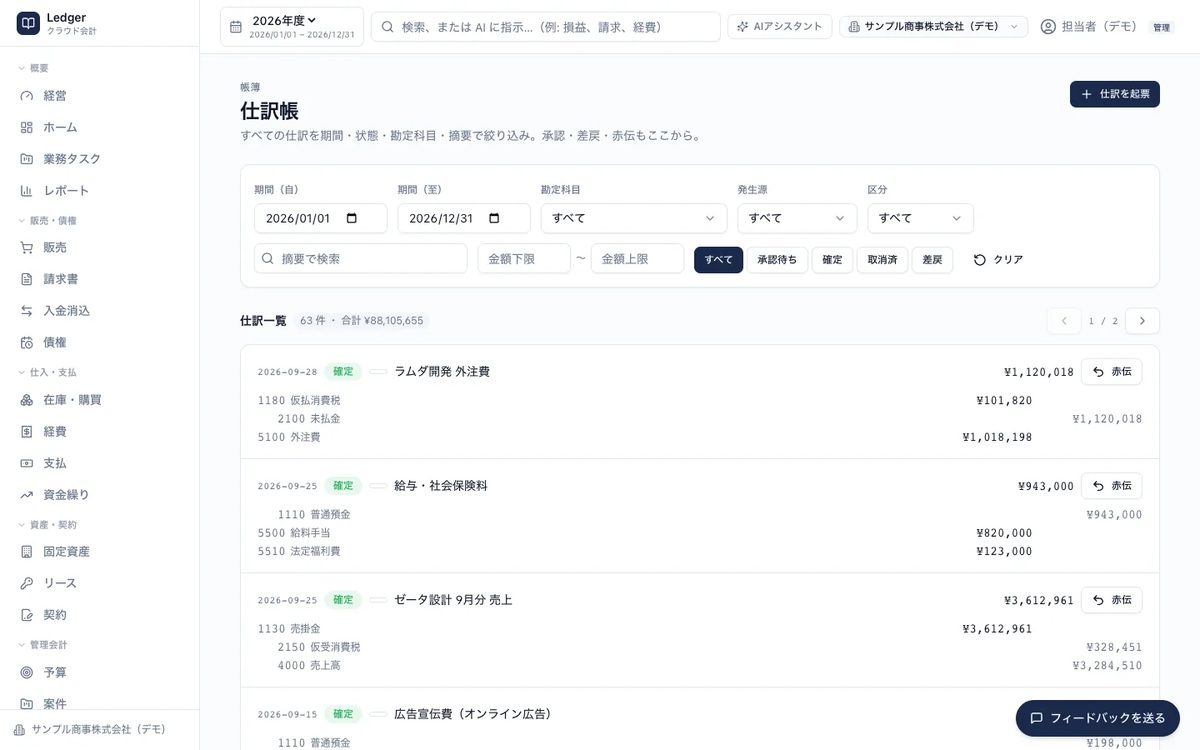Click the 販売 shopping cart icon
The height and width of the screenshot is (750, 1200).
pyautogui.click(x=27, y=248)
